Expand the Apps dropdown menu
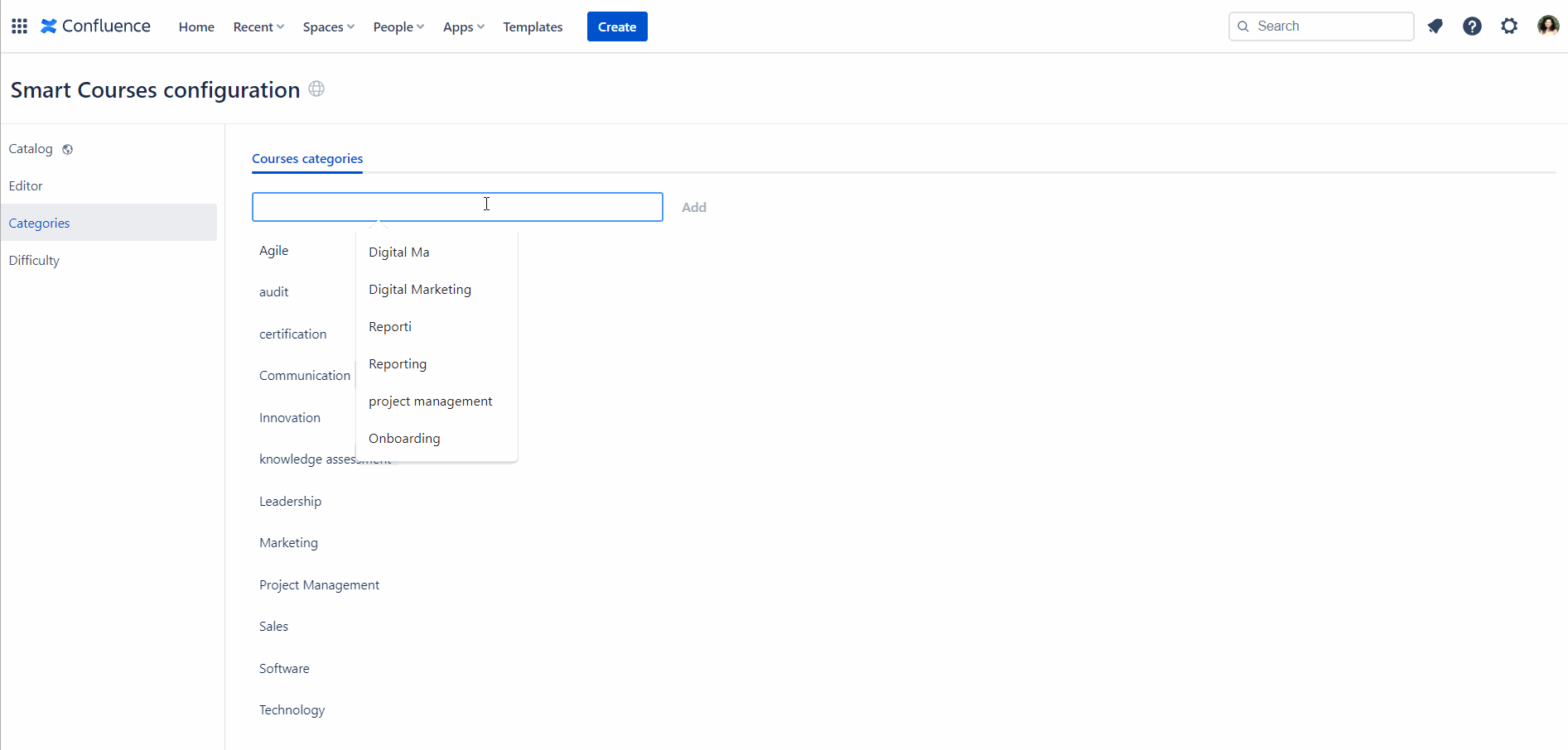 pyautogui.click(x=463, y=27)
